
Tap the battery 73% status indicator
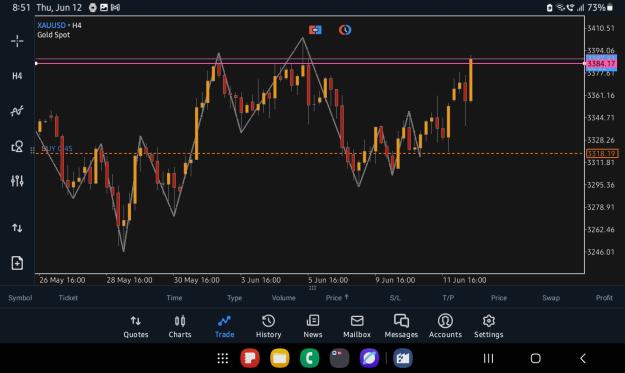[599, 8]
